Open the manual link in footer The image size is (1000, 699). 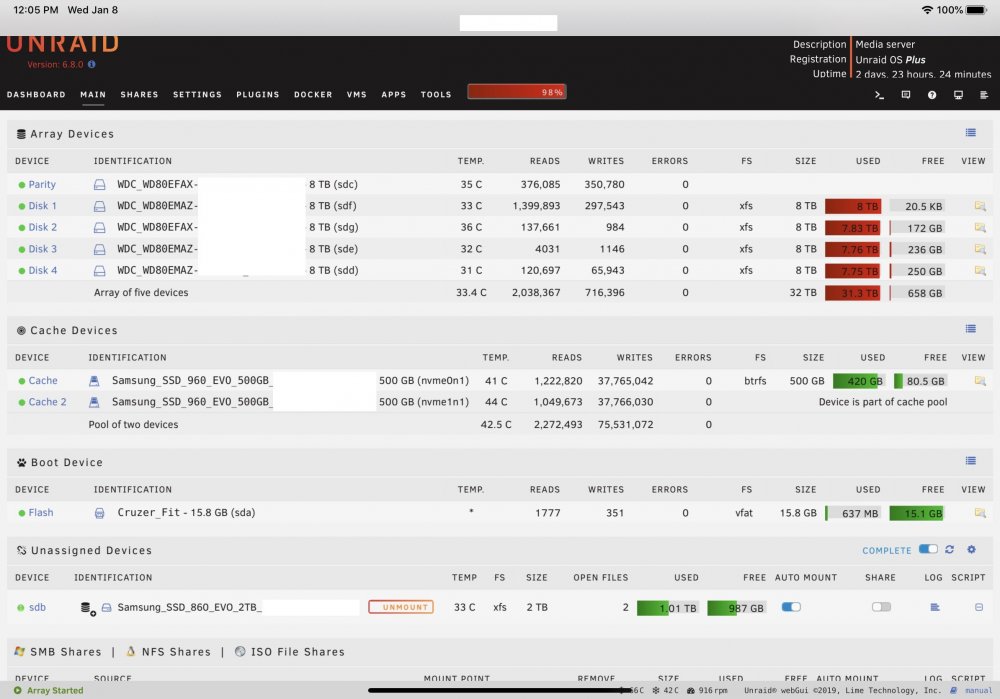click(x=978, y=691)
